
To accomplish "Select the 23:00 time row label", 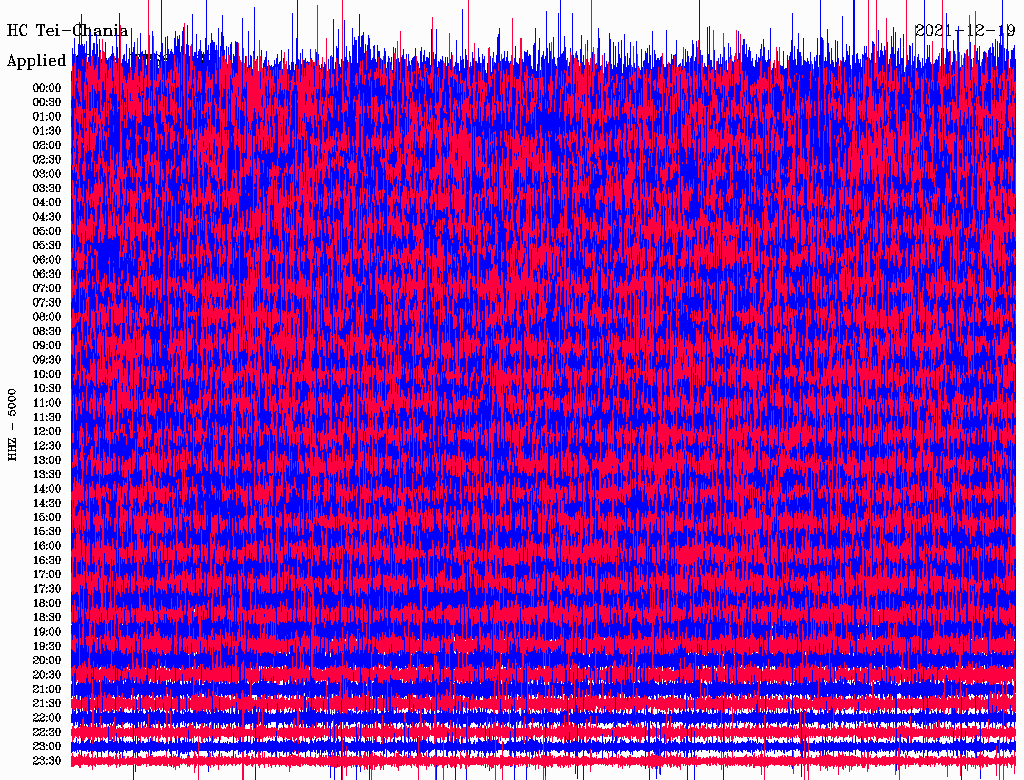I will (47, 747).
